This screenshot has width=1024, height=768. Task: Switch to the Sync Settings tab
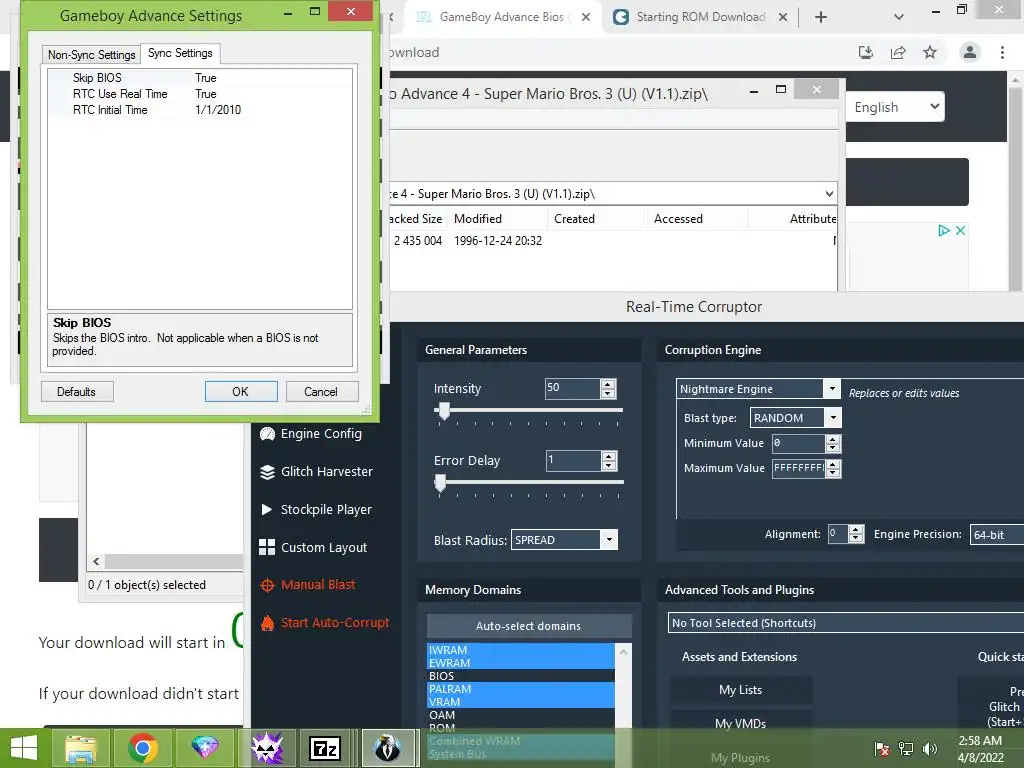(180, 53)
